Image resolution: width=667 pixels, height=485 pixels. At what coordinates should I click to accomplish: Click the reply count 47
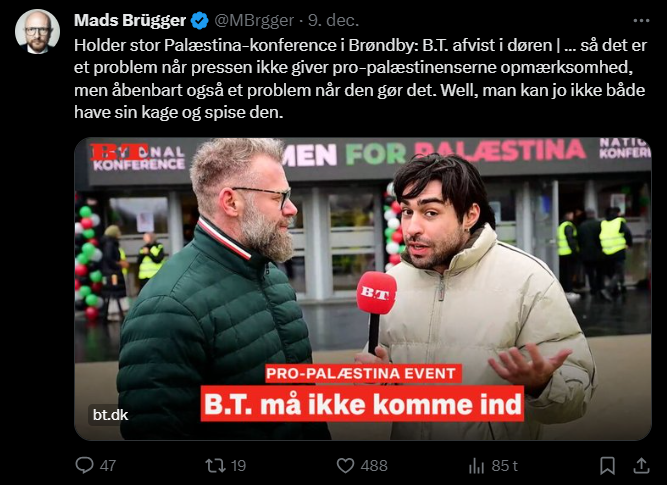(x=108, y=465)
